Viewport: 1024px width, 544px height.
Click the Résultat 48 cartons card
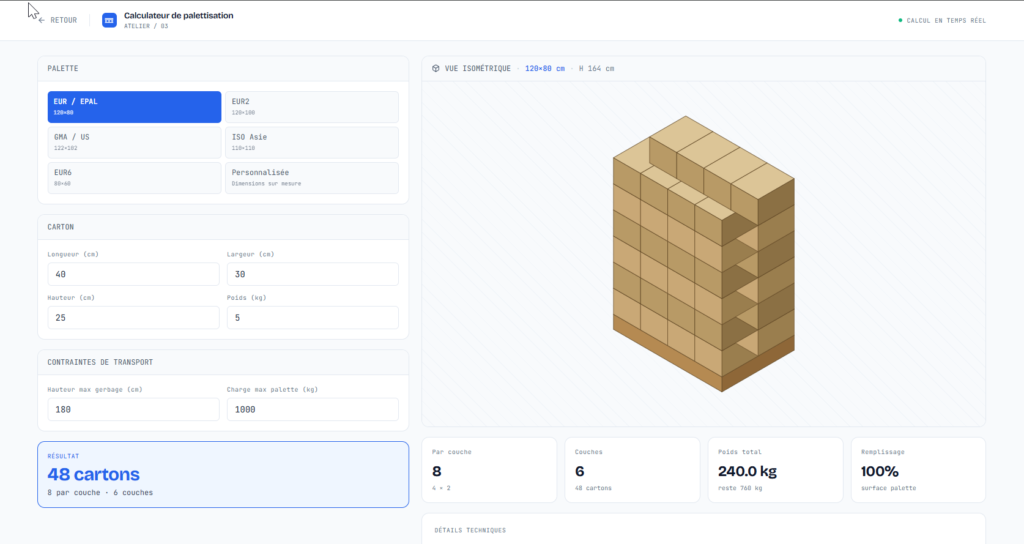point(223,475)
